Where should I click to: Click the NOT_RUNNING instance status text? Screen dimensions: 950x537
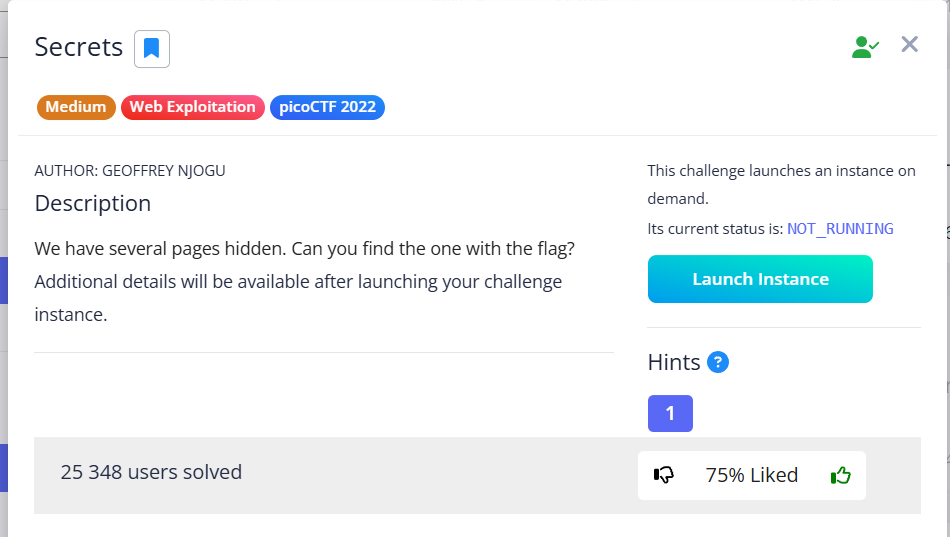[x=840, y=228]
